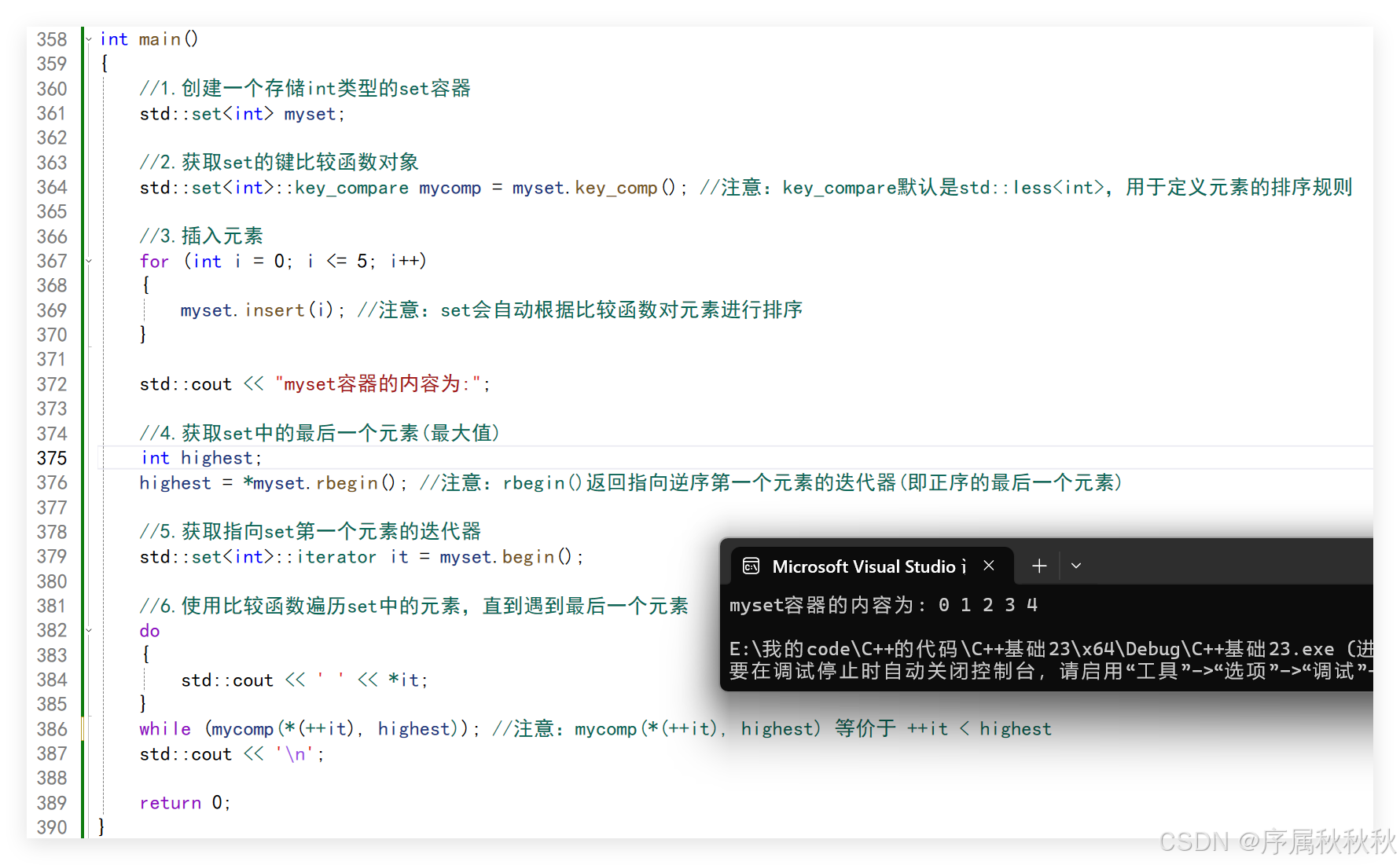Viewport: 1400px width, 865px height.
Task: Click line number 375 in the gutter
Action: [x=52, y=458]
